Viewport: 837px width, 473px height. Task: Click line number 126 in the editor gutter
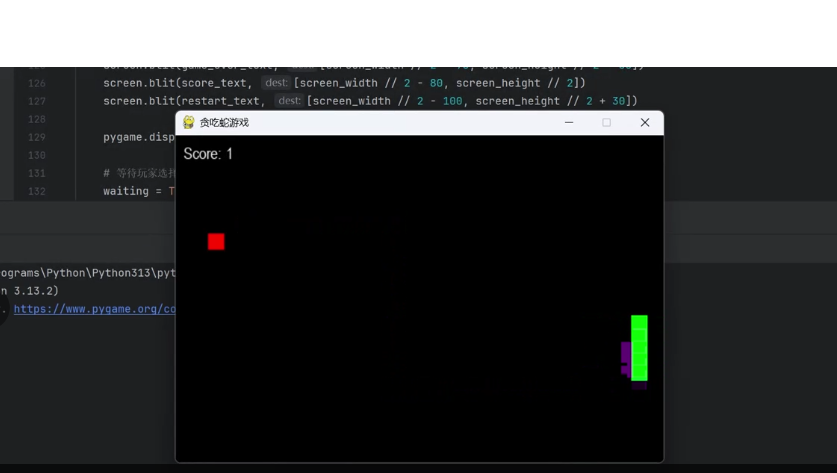36,83
